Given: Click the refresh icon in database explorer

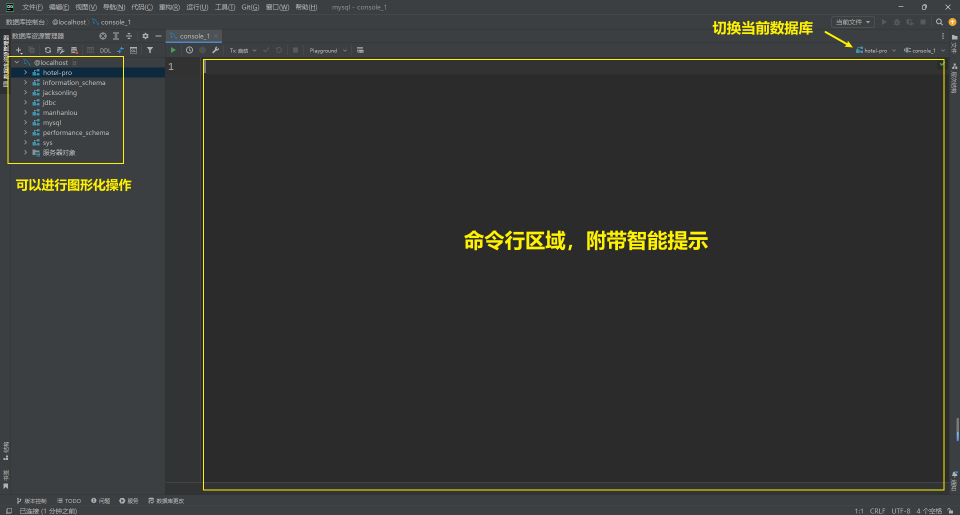Looking at the screenshot, I should pyautogui.click(x=47, y=50).
